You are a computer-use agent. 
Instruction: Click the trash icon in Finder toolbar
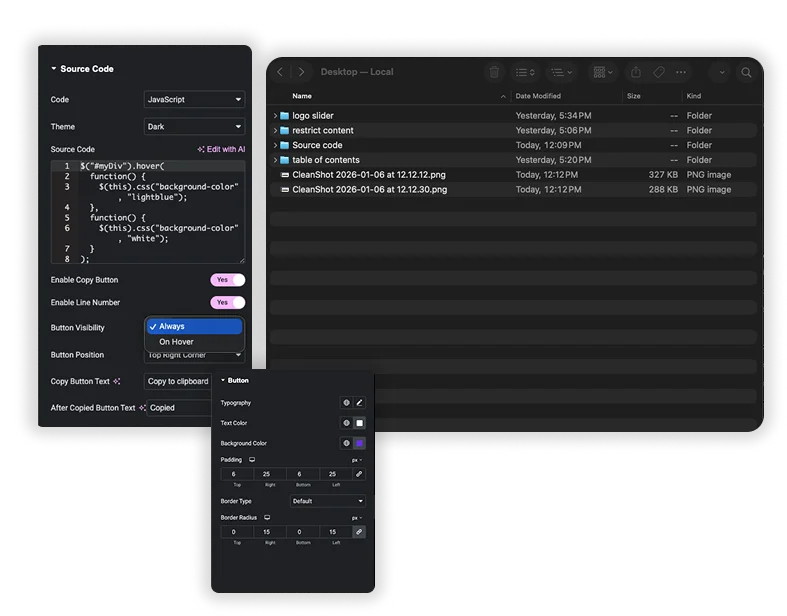494,72
